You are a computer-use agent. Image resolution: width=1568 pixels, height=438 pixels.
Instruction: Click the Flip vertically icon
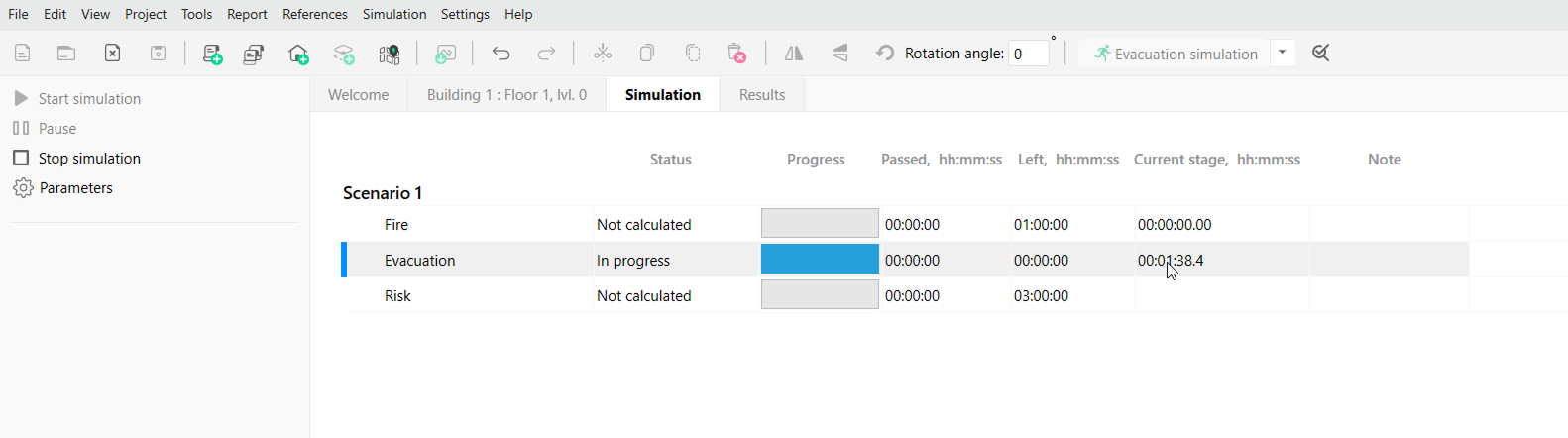pyautogui.click(x=840, y=54)
